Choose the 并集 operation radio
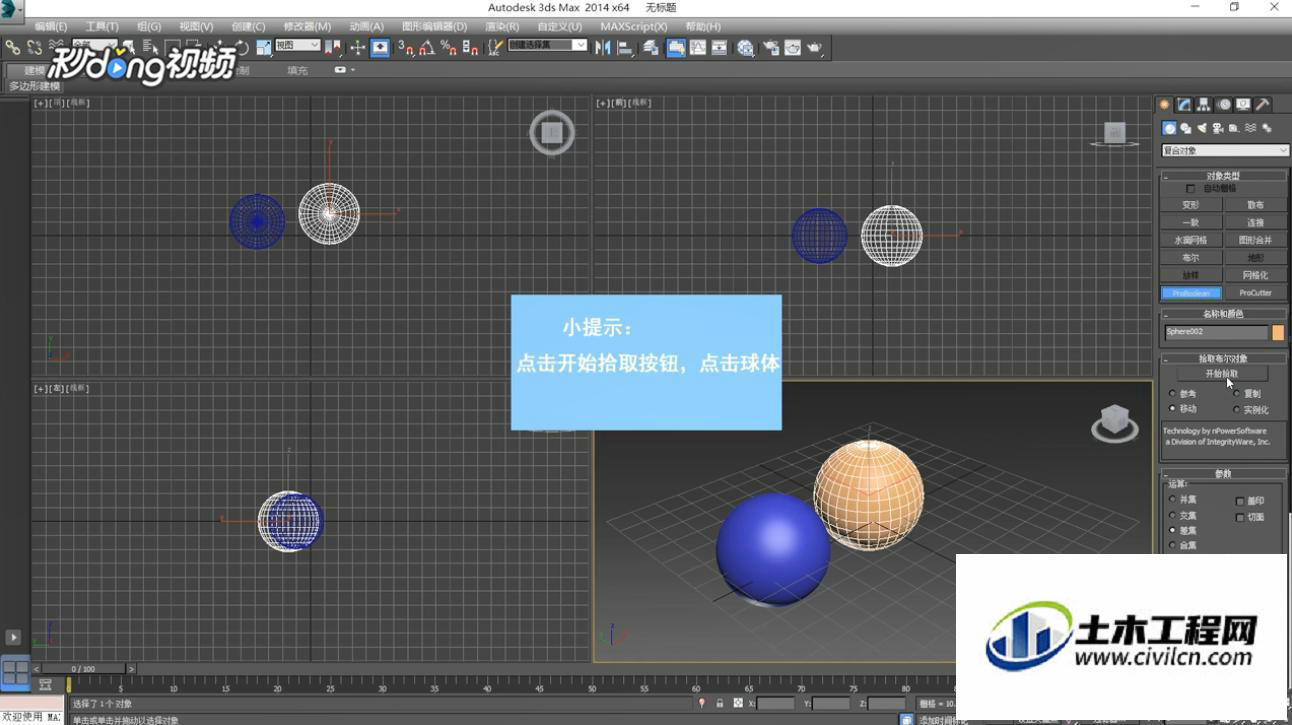This screenshot has width=1292, height=725. tap(1173, 499)
